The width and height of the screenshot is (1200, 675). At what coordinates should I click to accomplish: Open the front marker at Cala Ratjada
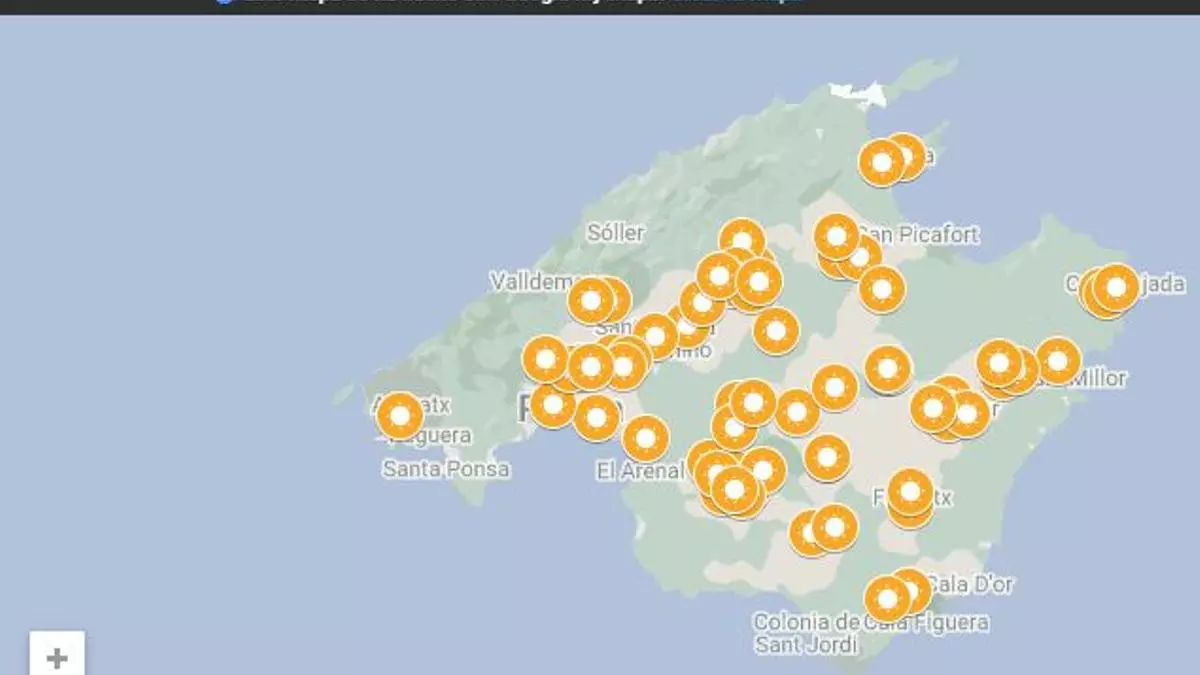(1116, 287)
